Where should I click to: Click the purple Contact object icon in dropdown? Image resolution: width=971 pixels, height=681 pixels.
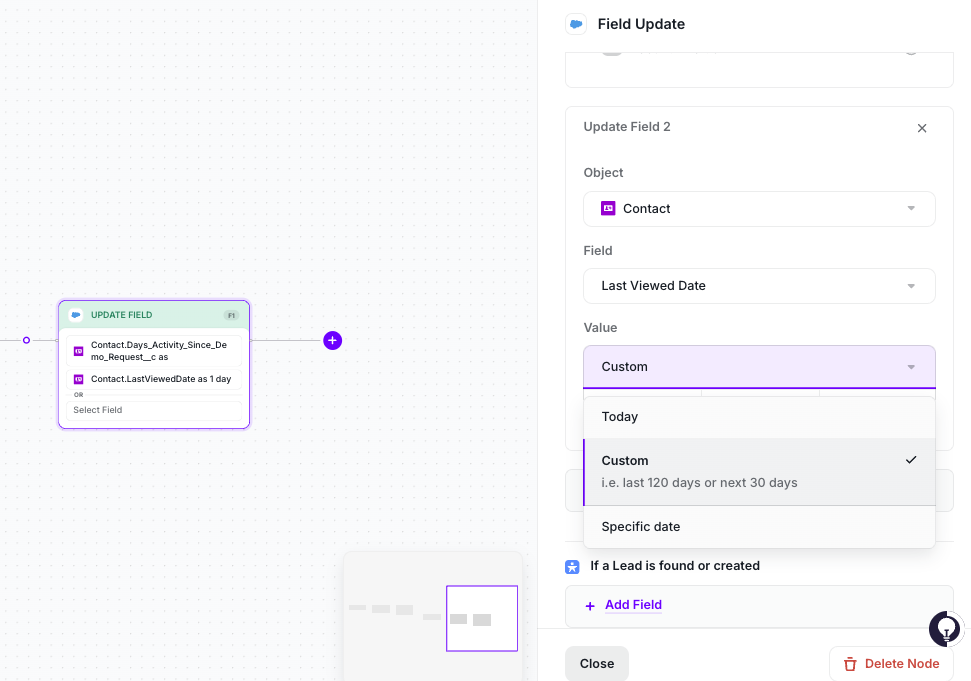coord(608,209)
